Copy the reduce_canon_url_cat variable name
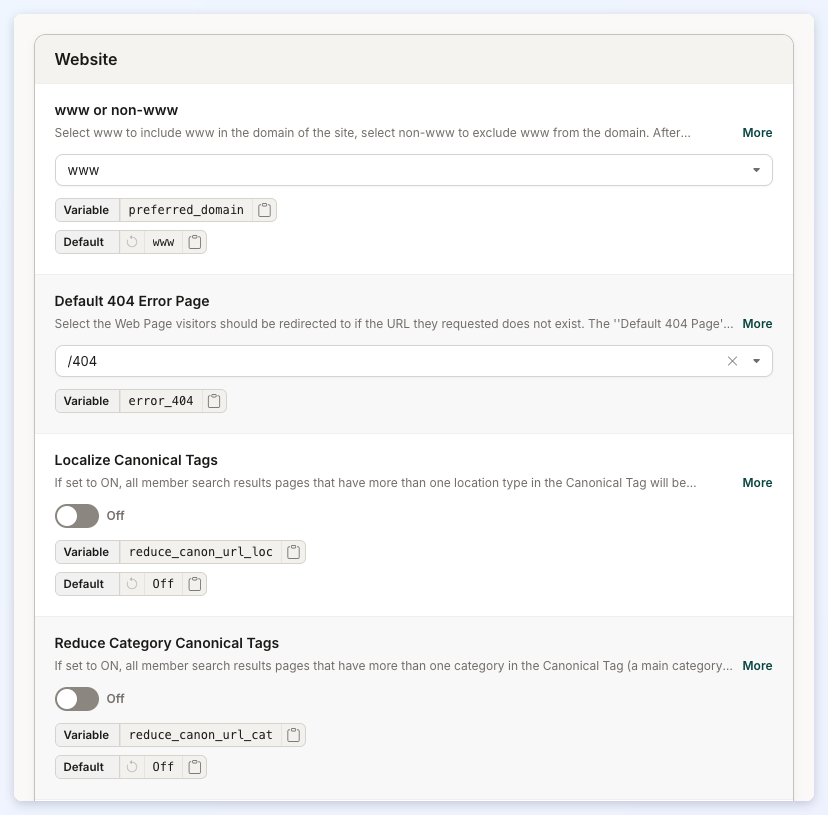 pos(293,735)
